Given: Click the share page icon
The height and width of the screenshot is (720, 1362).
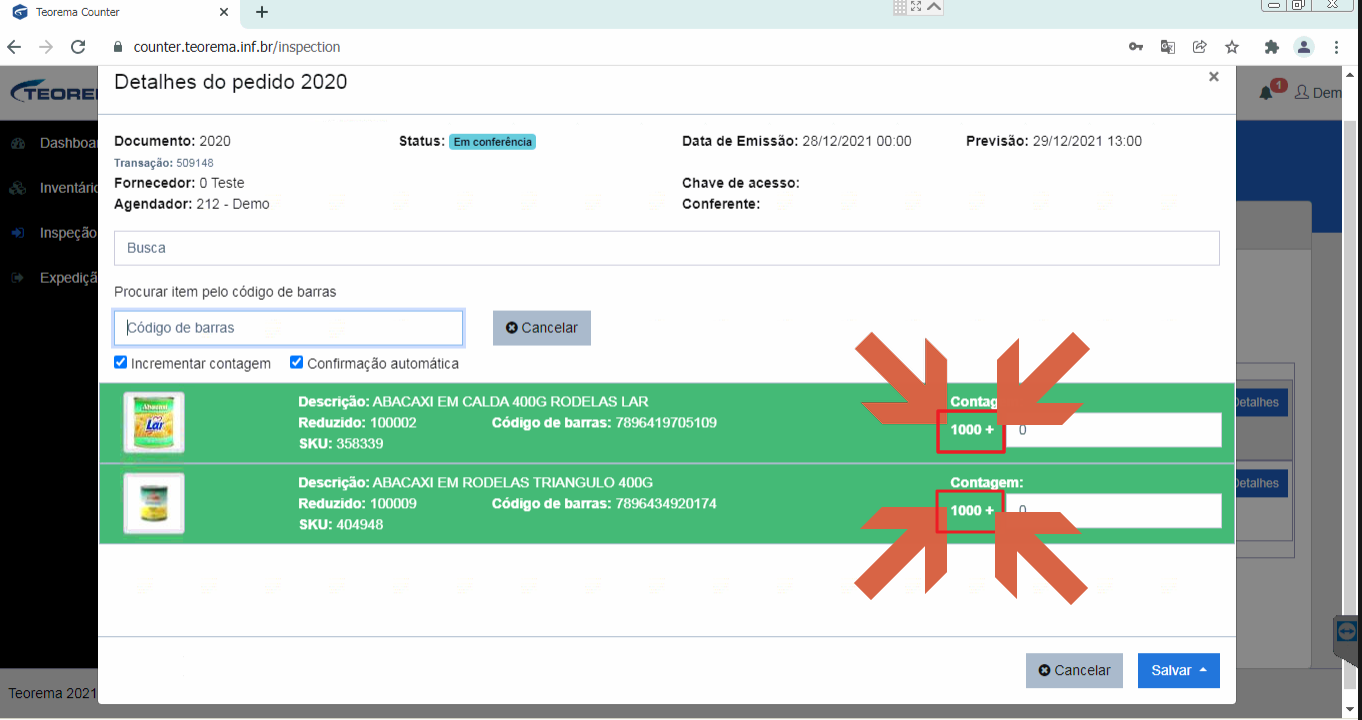Looking at the screenshot, I should point(1199,47).
